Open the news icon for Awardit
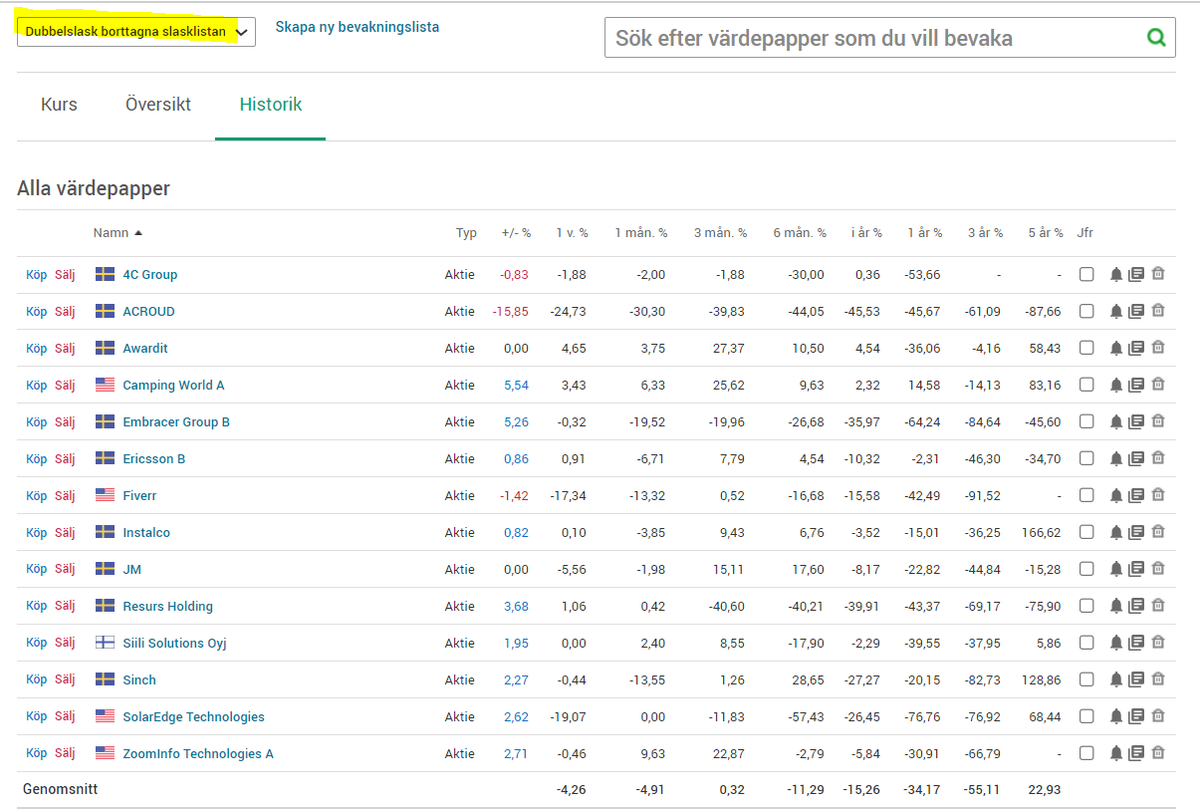This screenshot has width=1200, height=809. (x=1136, y=348)
